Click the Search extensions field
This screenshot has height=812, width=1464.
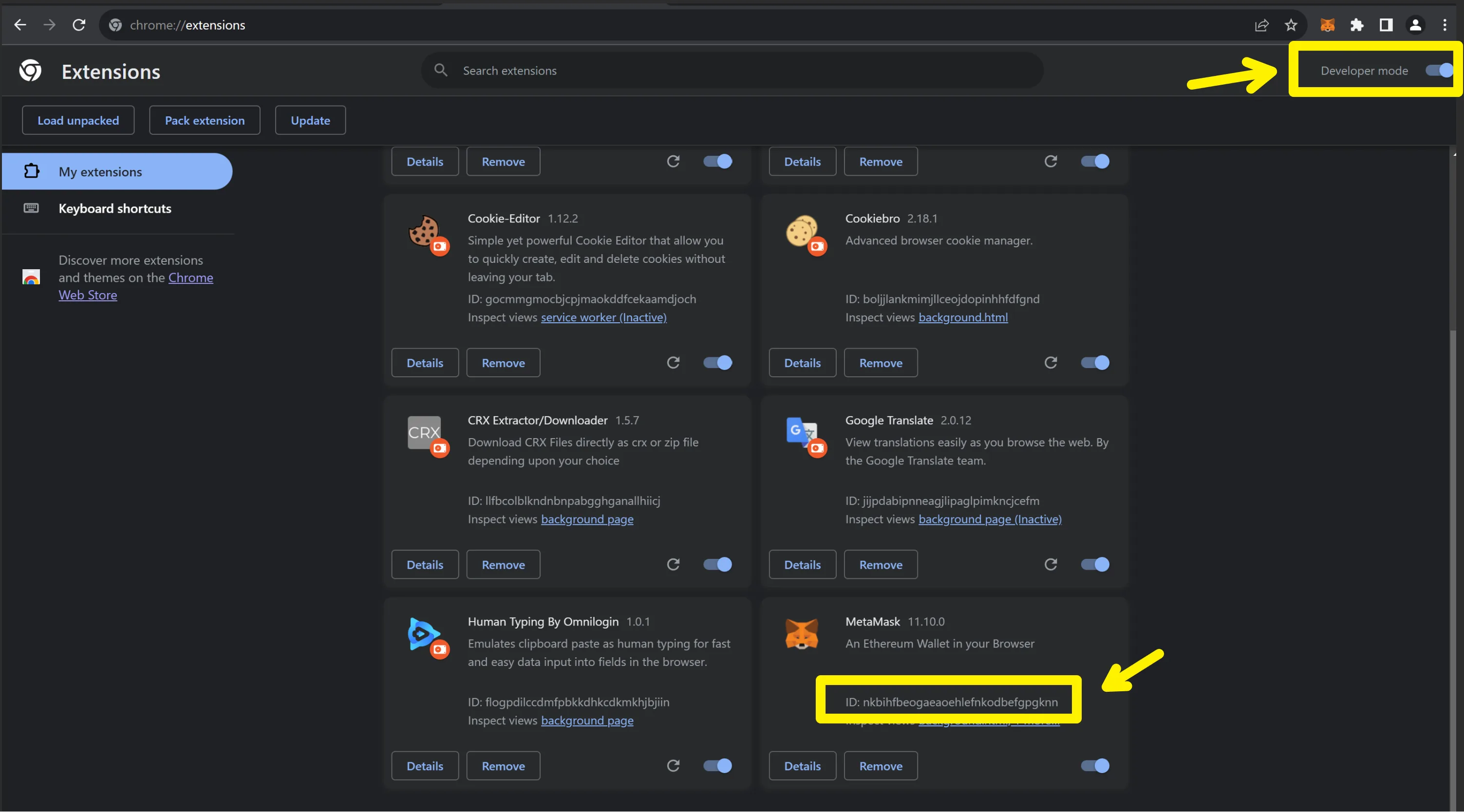pos(733,70)
